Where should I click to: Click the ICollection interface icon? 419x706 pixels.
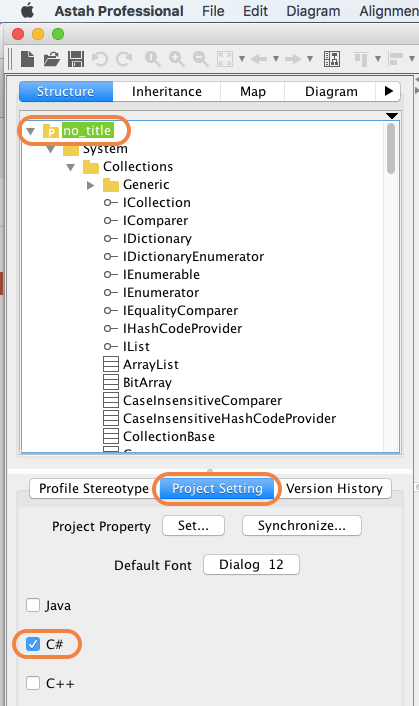[x=111, y=203]
